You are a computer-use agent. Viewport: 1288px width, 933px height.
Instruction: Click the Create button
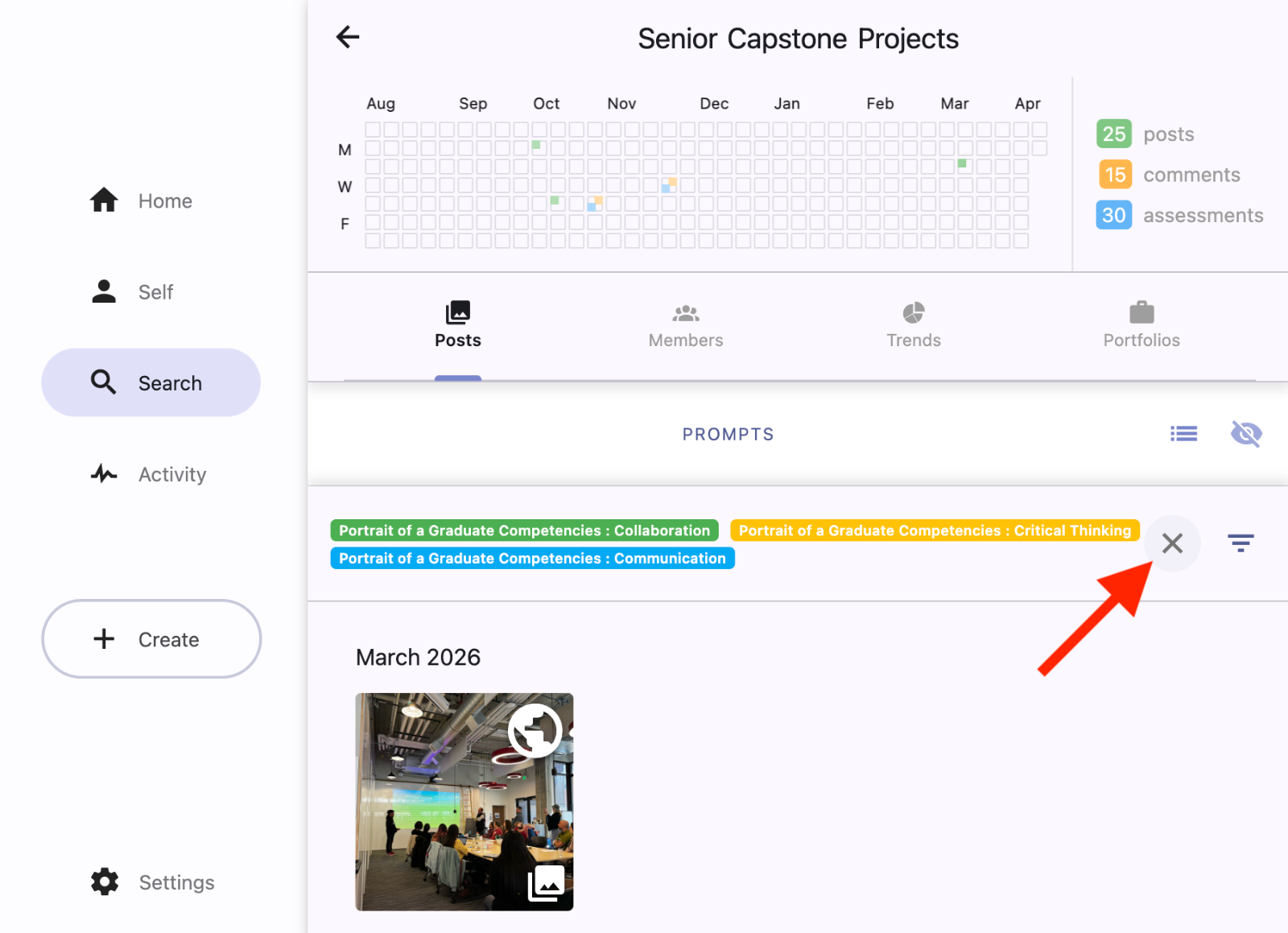151,639
